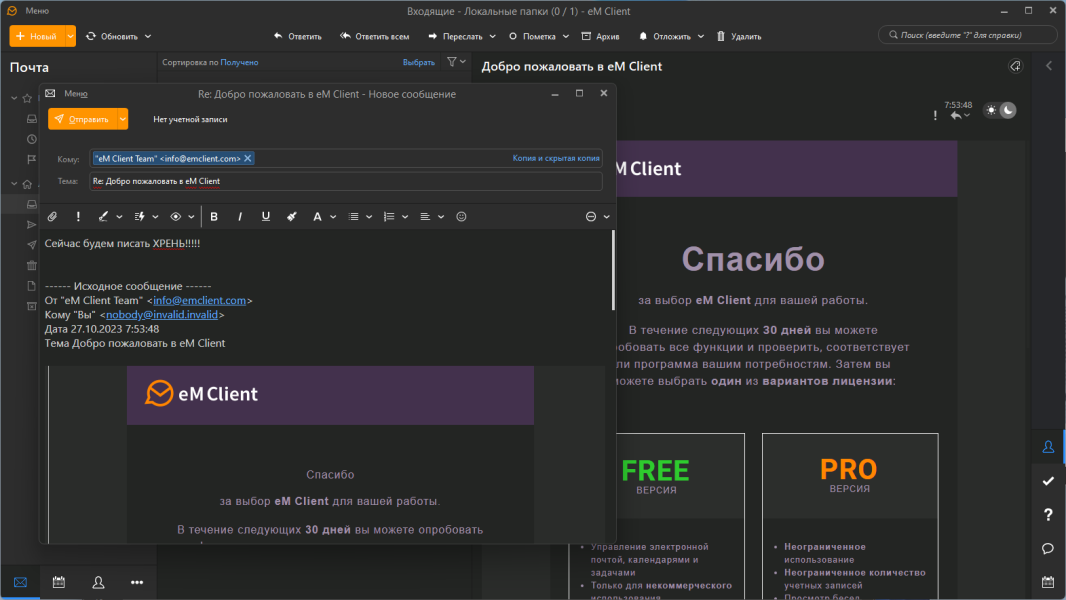This screenshot has height=600, width=1066.
Task: Click the Тема subject input field
Action: 346,181
